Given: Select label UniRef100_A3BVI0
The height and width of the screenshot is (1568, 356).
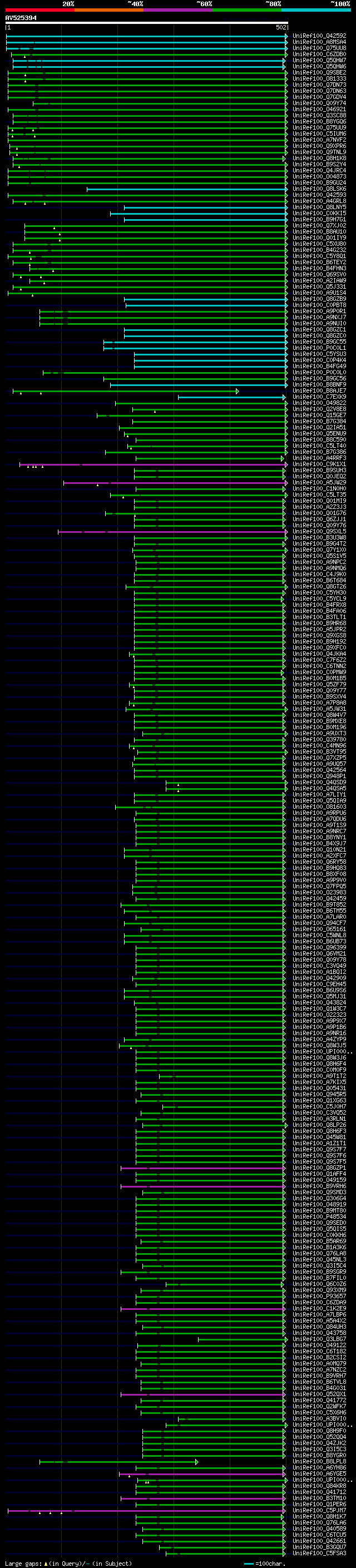Looking at the screenshot, I should [319, 1418].
